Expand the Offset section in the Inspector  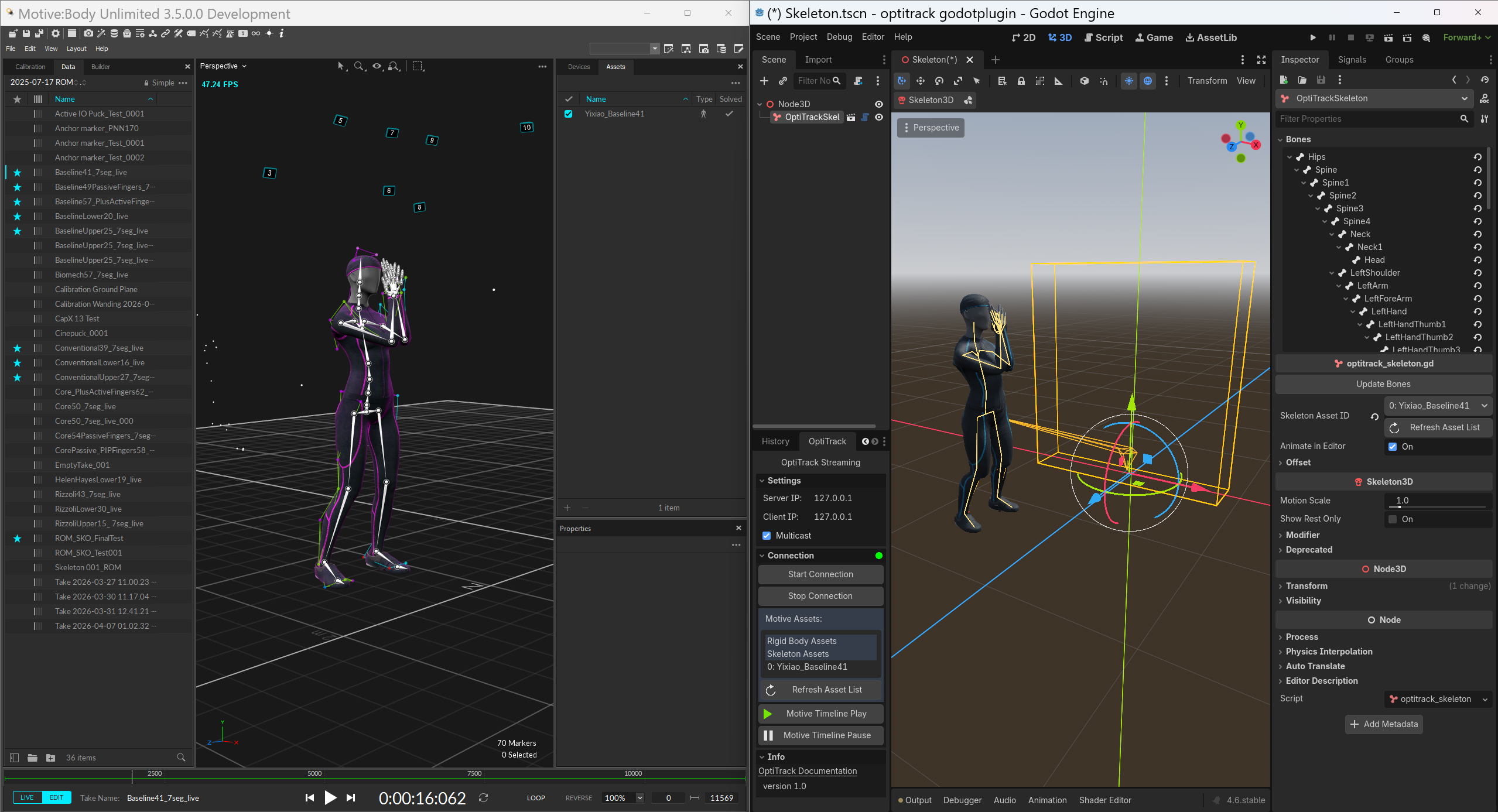1298,462
